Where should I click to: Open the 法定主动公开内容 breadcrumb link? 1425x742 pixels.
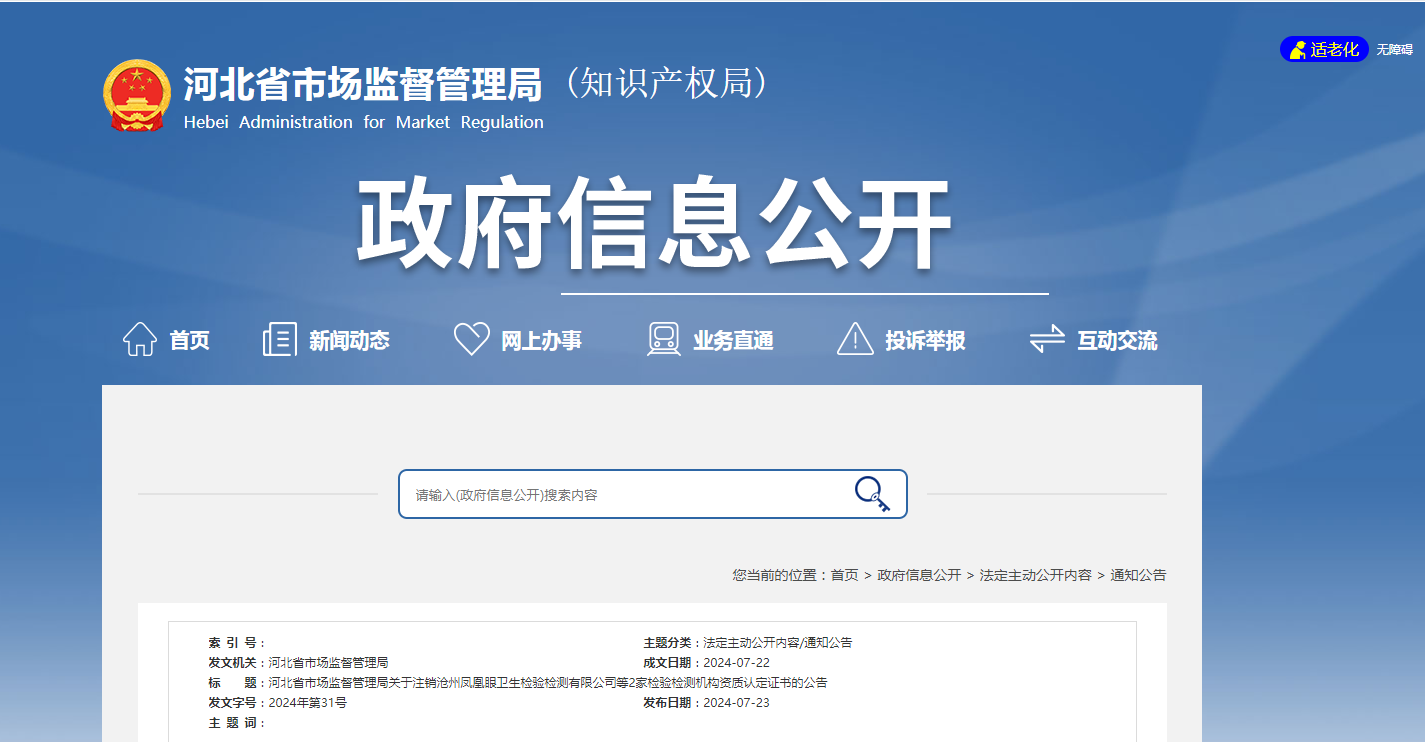[x=1035, y=575]
